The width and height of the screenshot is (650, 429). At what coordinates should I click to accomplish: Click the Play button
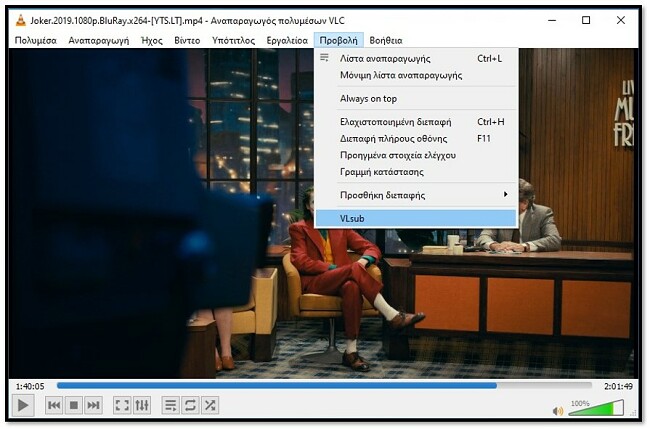click(x=23, y=405)
